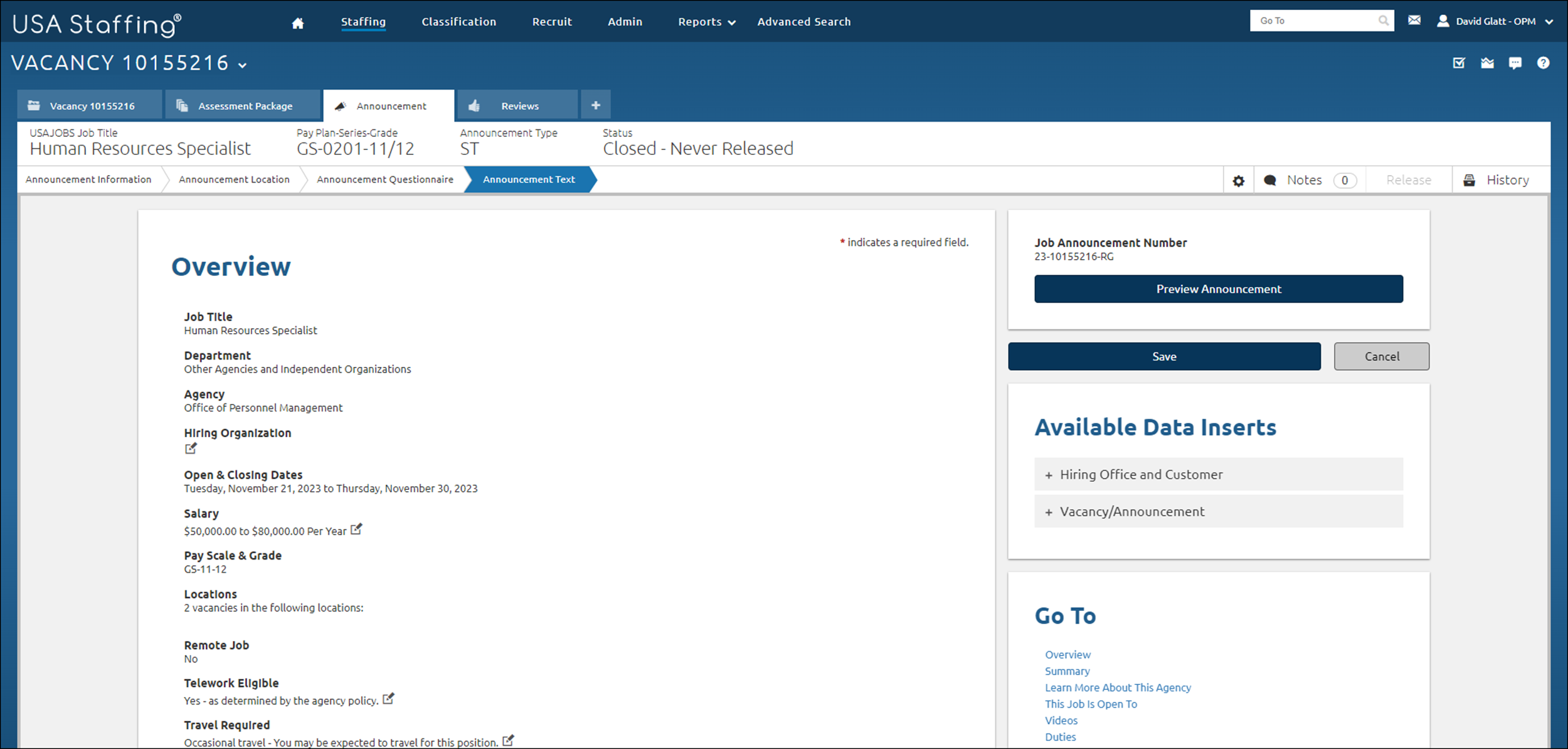The width and height of the screenshot is (1568, 749).
Task: Click the search magnifier in Go To box
Action: (1383, 21)
